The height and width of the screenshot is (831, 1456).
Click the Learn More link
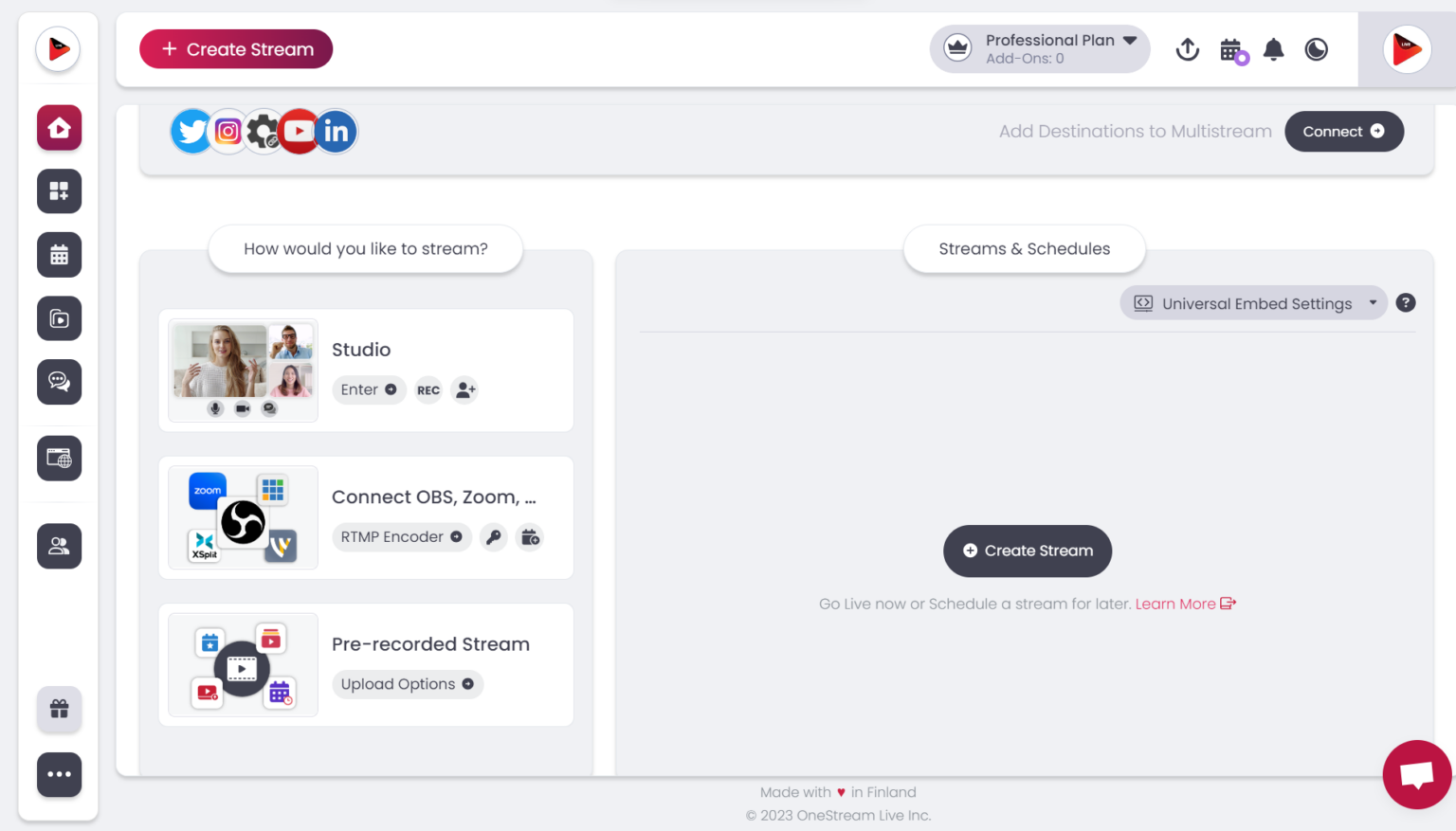click(x=1175, y=604)
